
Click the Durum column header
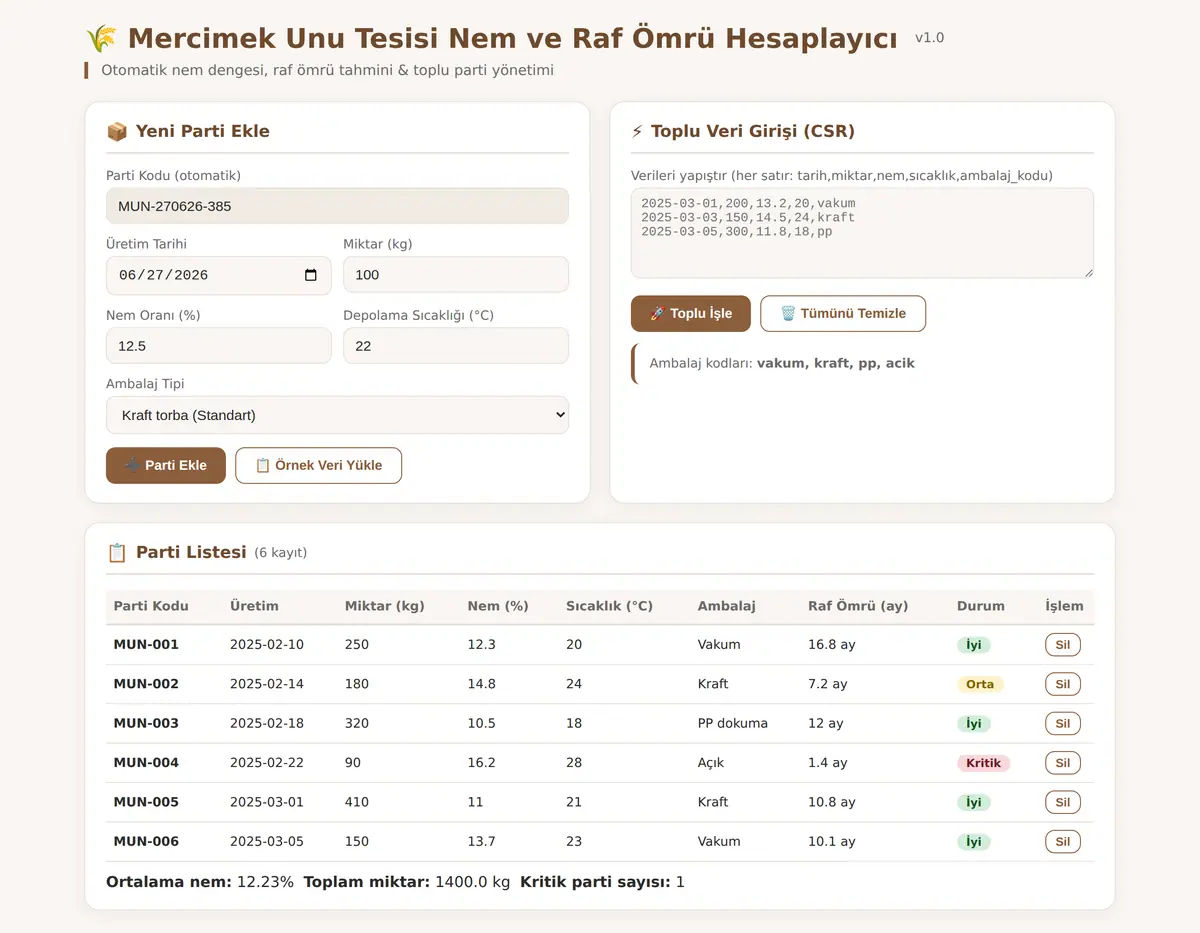click(x=981, y=606)
